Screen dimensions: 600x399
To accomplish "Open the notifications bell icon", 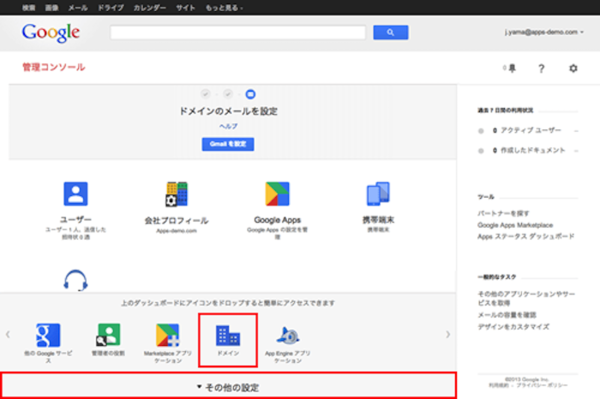I will [512, 68].
